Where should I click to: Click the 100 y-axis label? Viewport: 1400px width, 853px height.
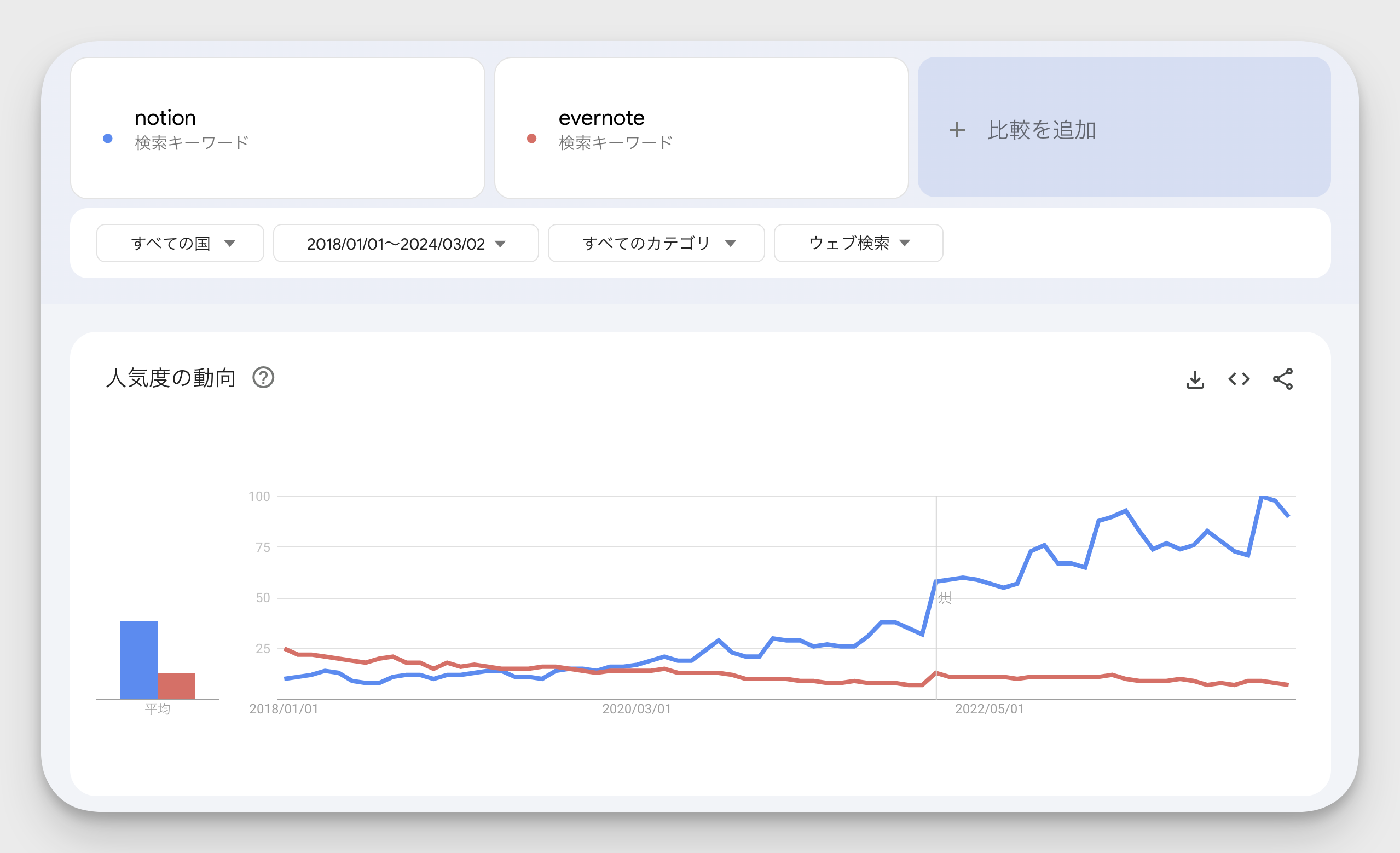click(x=259, y=496)
